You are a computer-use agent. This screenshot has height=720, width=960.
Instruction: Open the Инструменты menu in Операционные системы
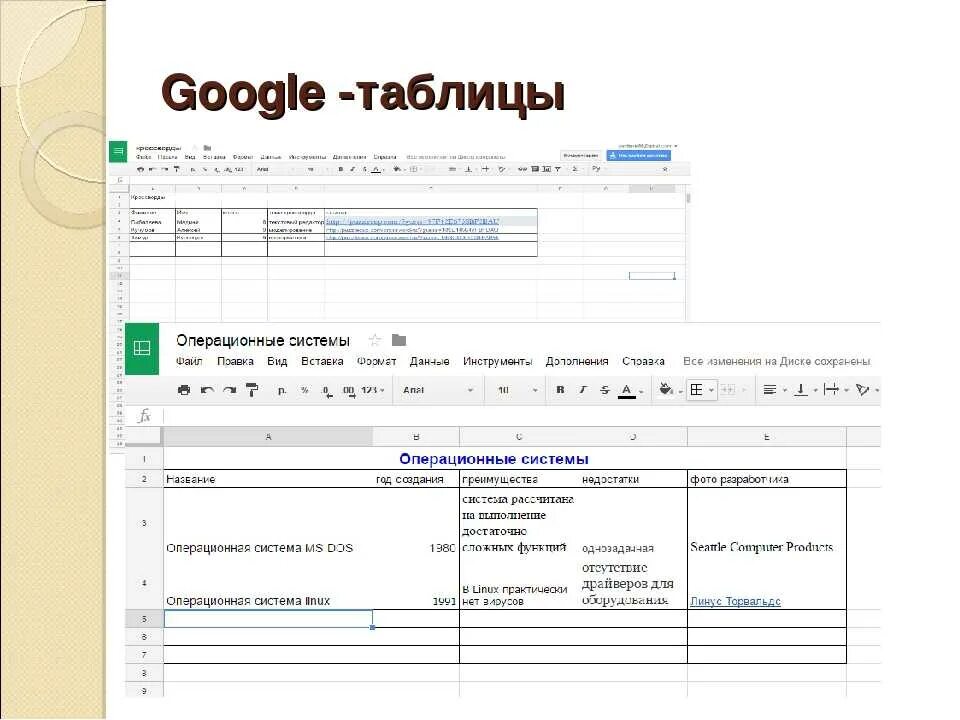click(497, 361)
